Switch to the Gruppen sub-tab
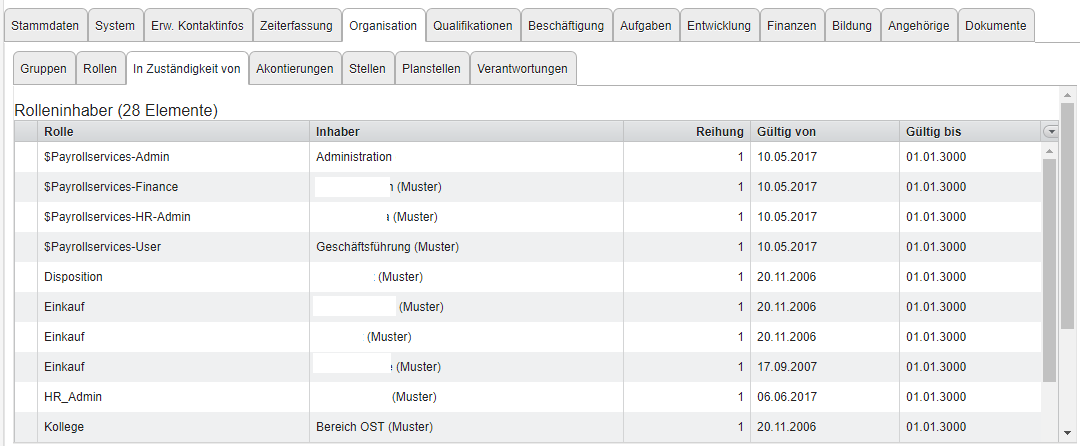This screenshot has width=1080, height=446. tap(44, 69)
